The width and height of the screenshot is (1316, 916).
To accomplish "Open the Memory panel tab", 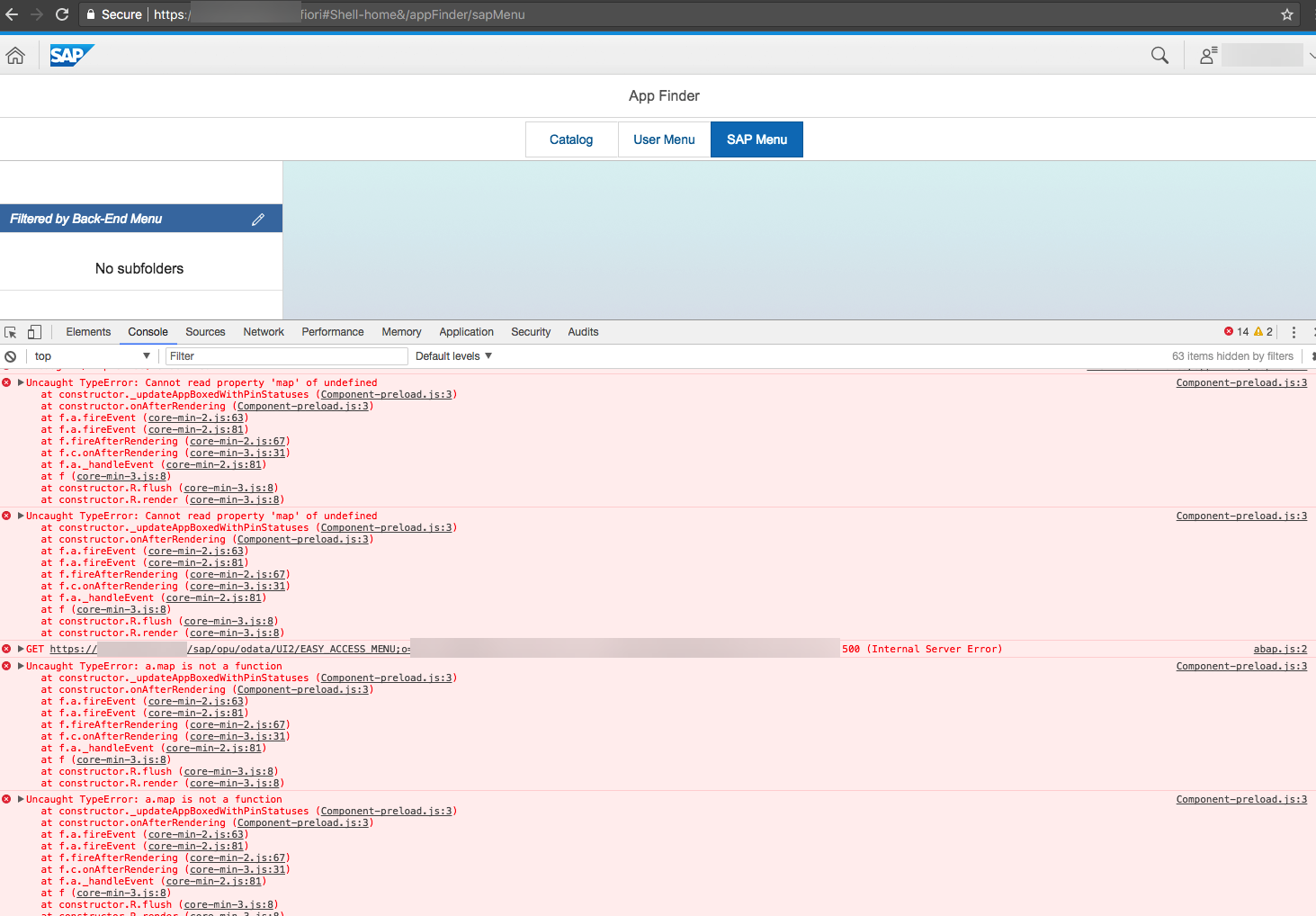I will (401, 332).
